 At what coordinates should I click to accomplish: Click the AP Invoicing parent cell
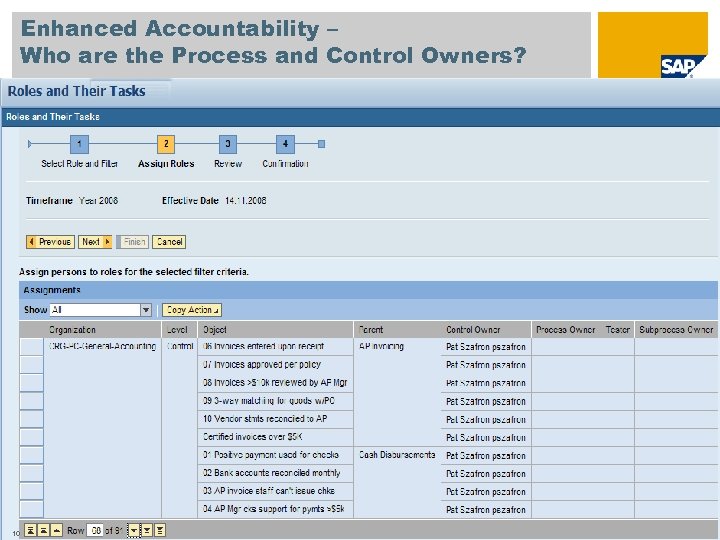pyautogui.click(x=381, y=346)
